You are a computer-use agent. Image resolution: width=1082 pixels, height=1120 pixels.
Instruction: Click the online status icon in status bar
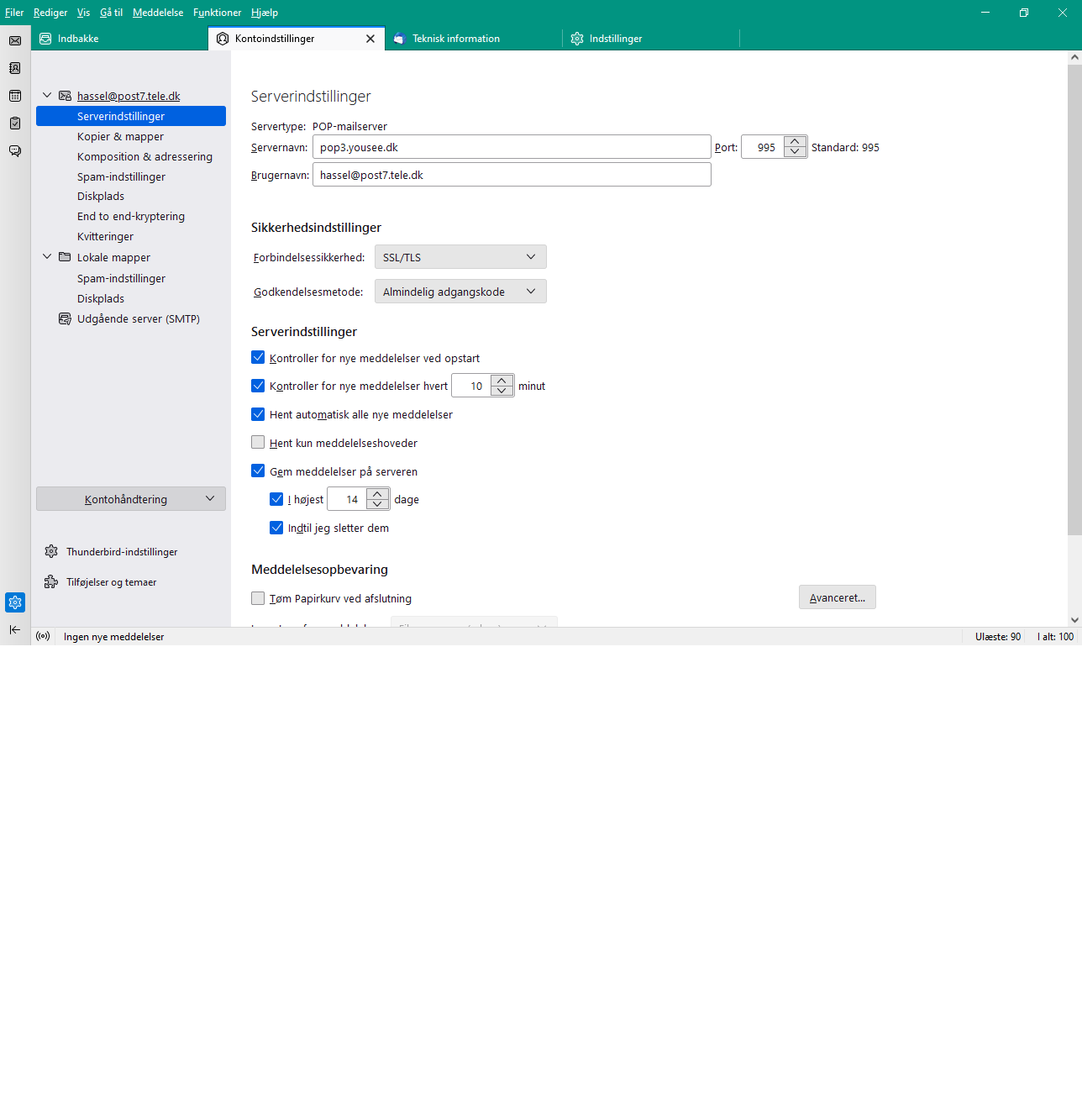point(43,637)
